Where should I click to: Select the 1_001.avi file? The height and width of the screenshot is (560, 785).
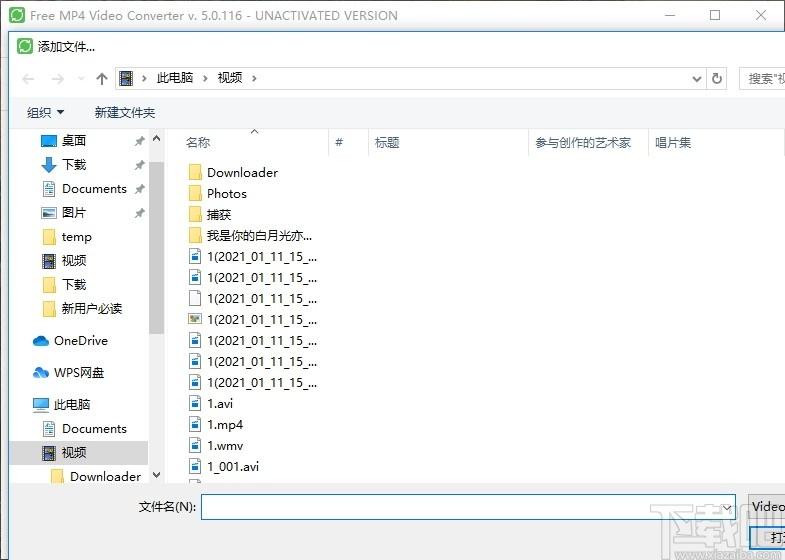(x=233, y=467)
